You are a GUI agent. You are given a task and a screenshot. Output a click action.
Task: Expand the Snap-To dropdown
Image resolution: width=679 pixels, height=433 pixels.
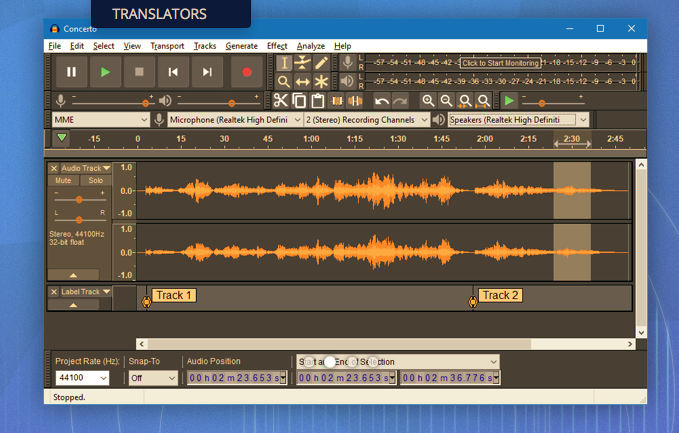point(153,378)
